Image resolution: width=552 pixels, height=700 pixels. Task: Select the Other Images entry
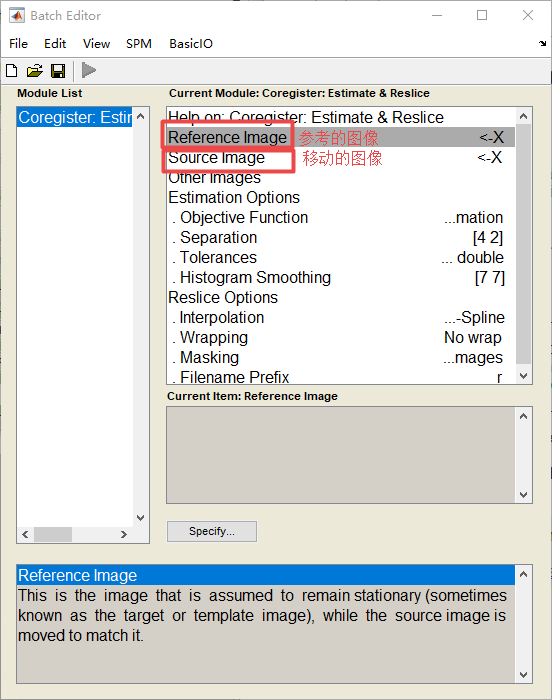(x=341, y=178)
